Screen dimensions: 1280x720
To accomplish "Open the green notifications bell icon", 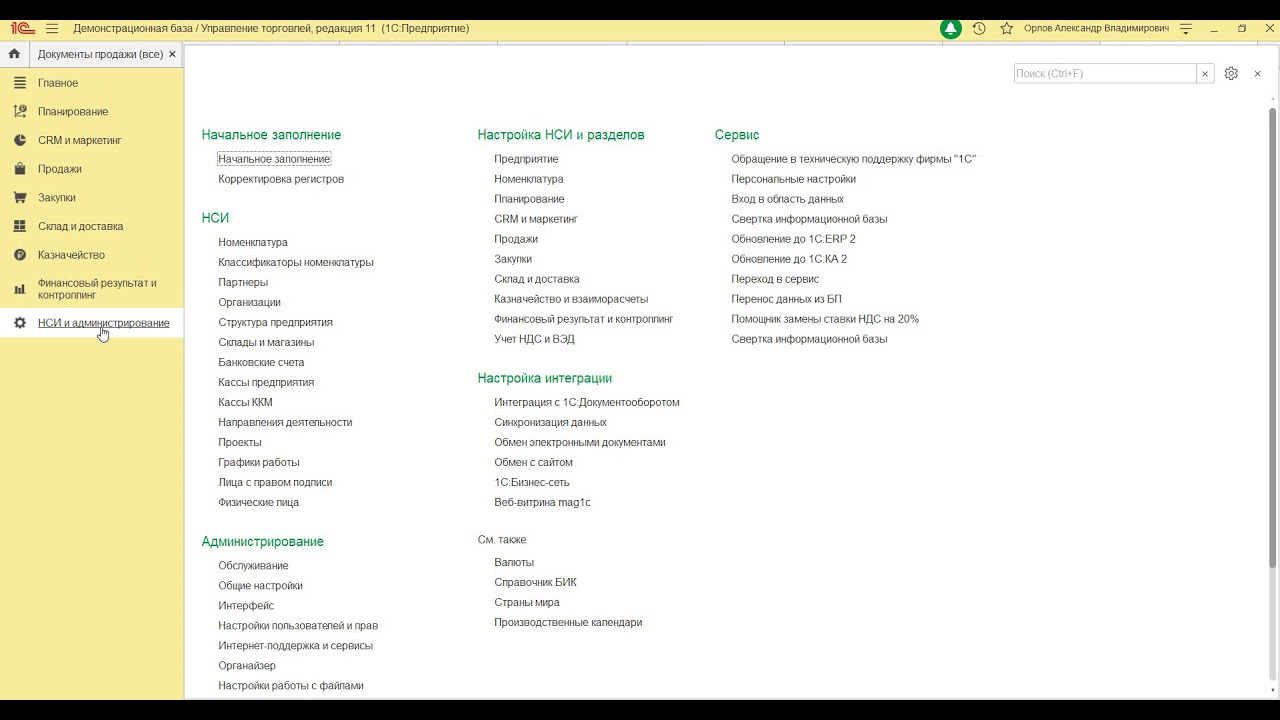I will tap(951, 29).
